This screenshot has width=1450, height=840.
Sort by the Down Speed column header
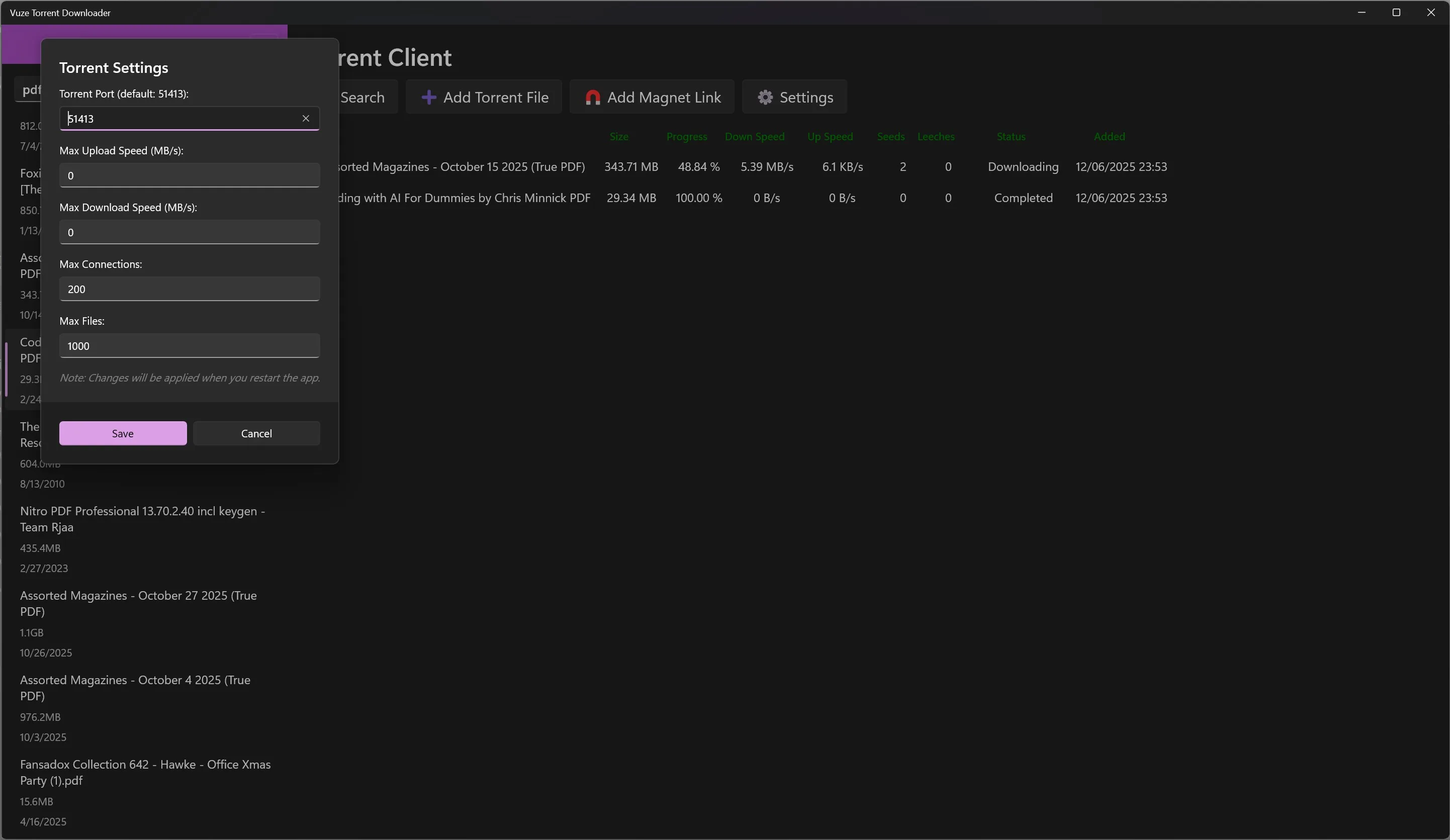(x=754, y=137)
